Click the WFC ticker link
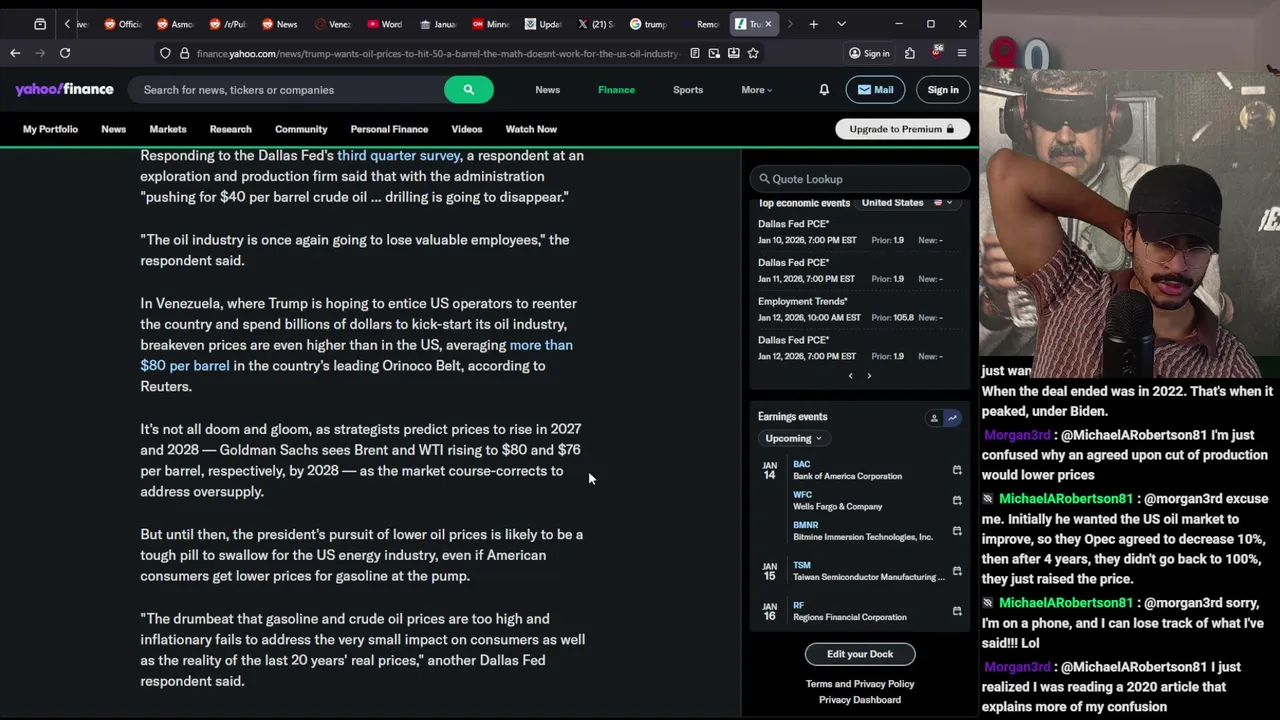1280x720 pixels. coord(802,495)
